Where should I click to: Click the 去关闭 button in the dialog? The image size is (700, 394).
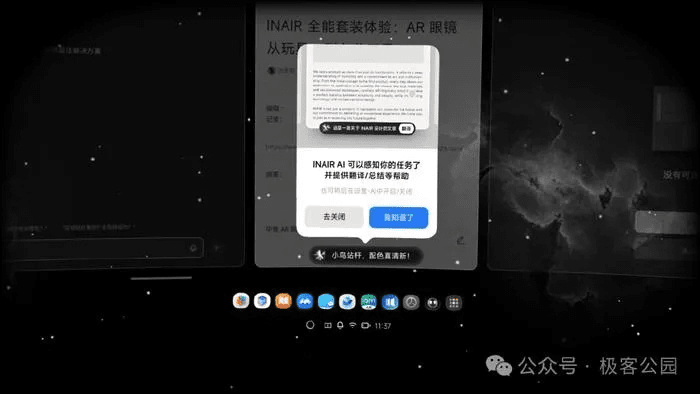[334, 217]
